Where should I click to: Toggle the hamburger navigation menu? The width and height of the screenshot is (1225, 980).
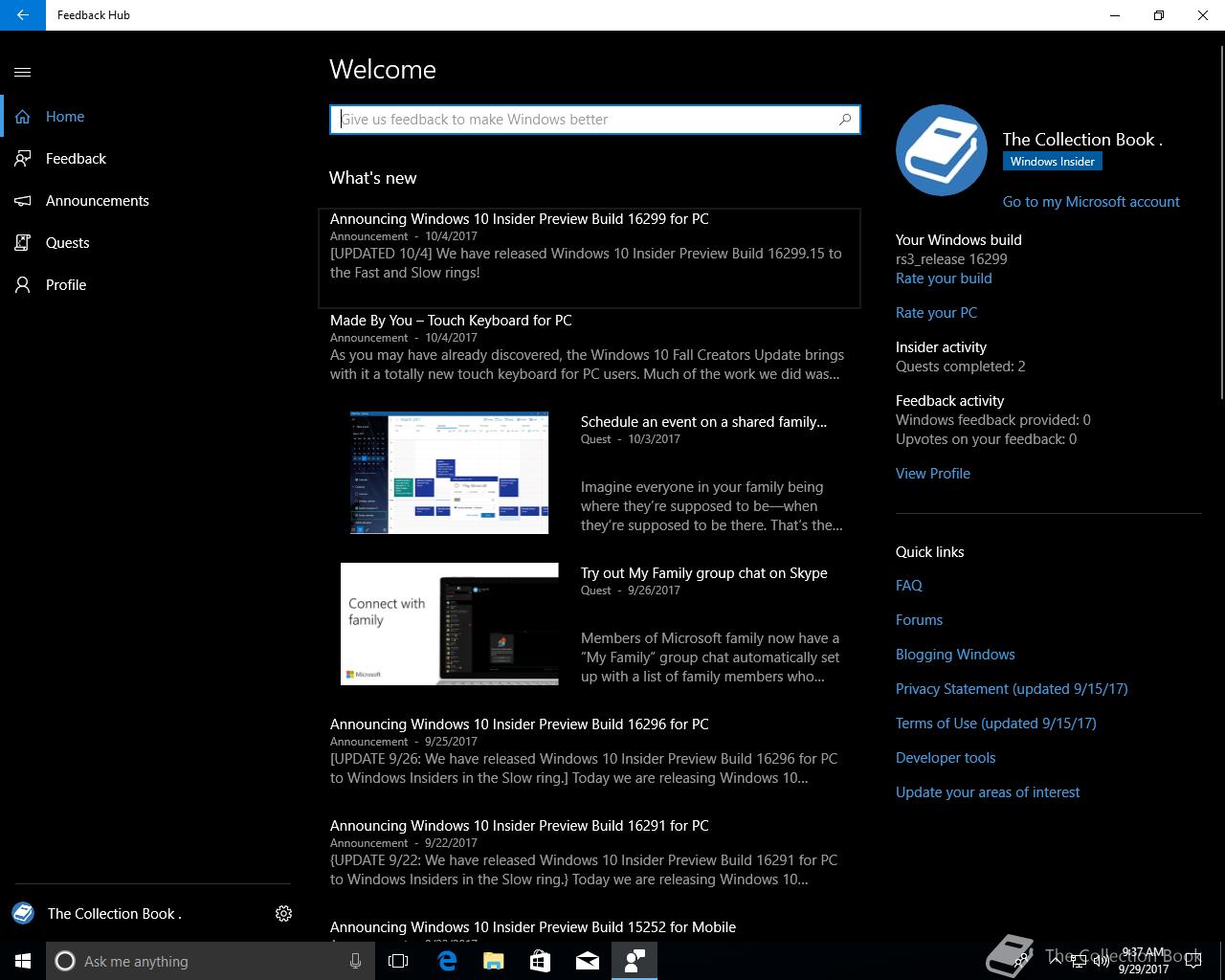point(23,72)
